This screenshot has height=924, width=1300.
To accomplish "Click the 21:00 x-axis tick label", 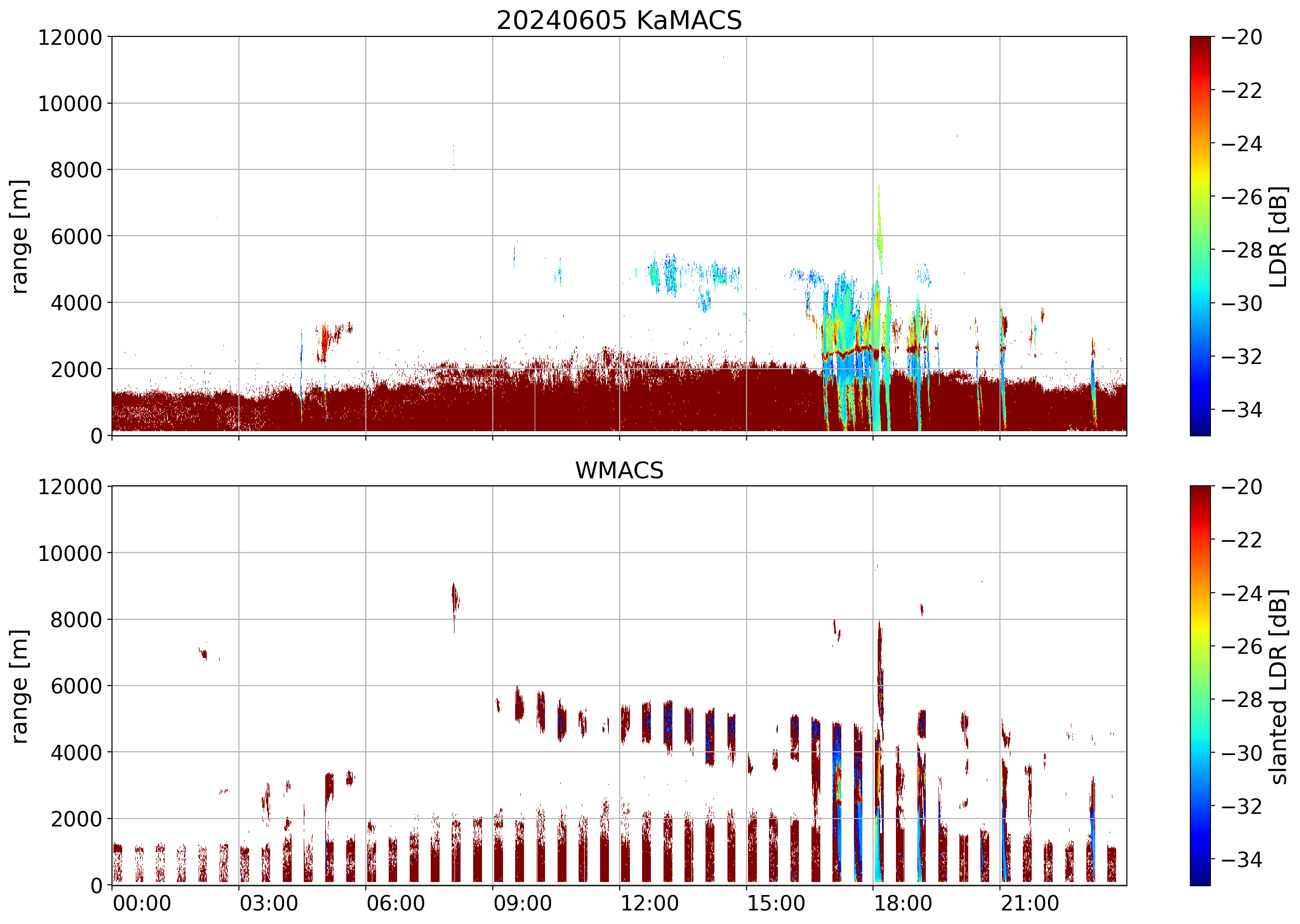I will [x=1029, y=903].
